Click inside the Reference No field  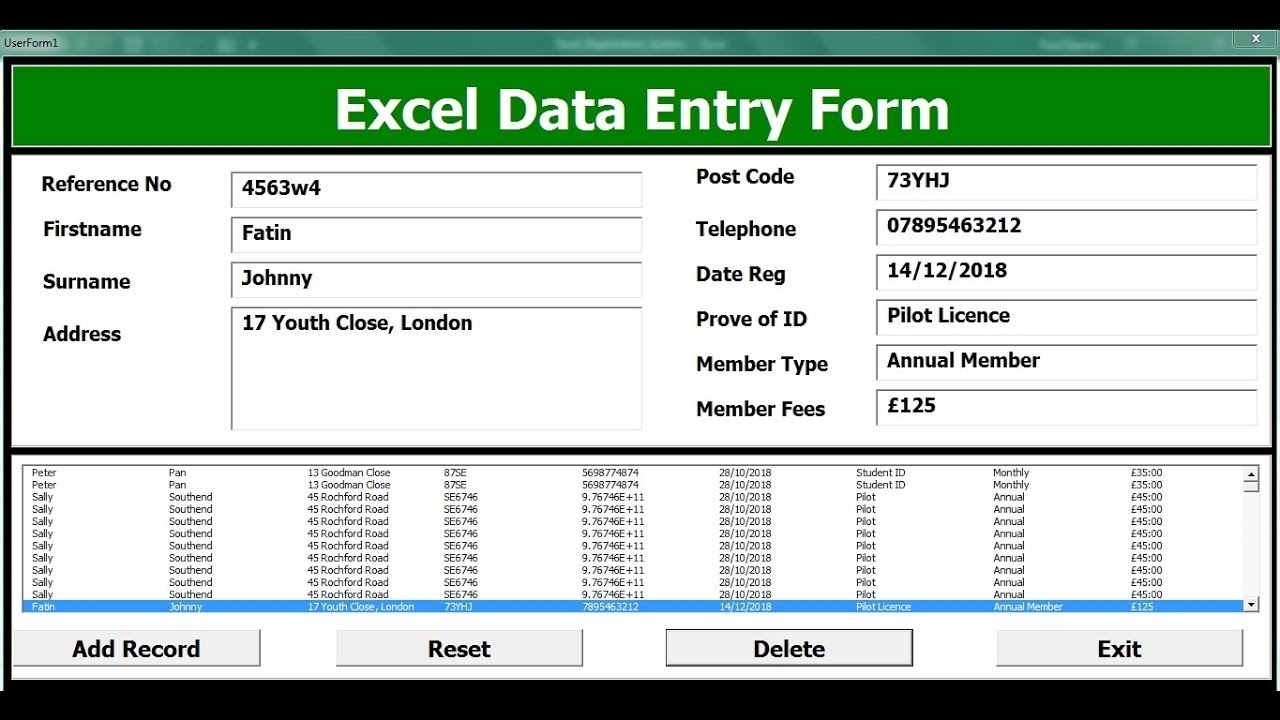click(436, 188)
